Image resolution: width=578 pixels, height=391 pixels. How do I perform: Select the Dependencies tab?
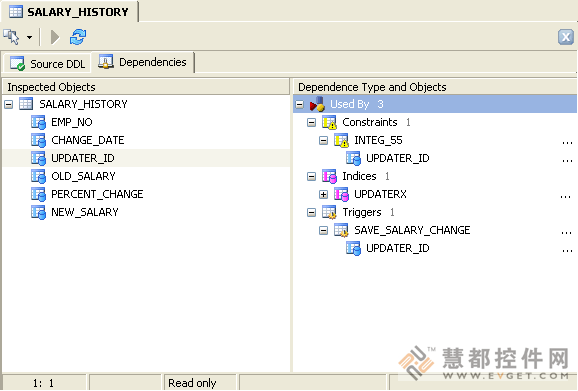point(142,62)
